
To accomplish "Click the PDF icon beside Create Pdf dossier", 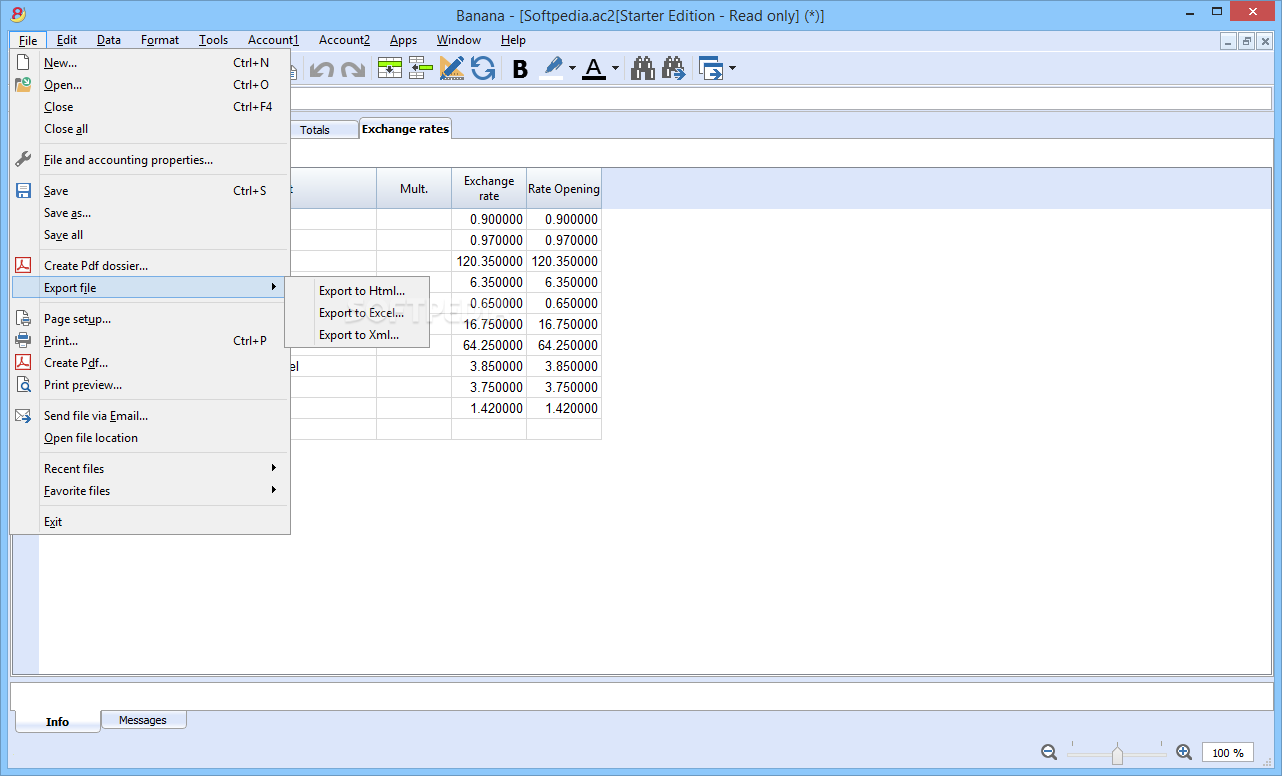I will click(x=23, y=265).
